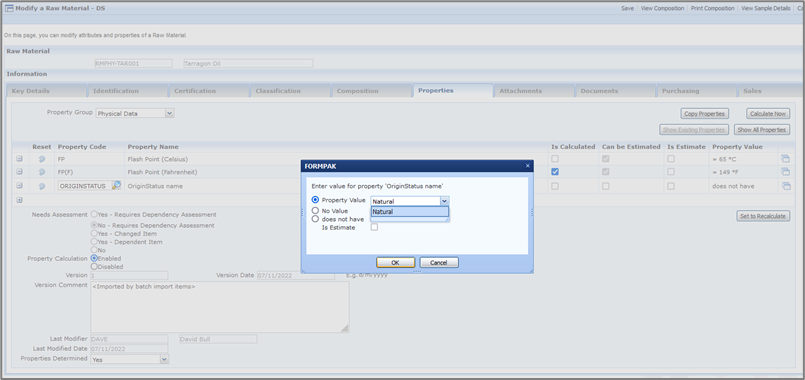This screenshot has width=805, height=380.
Task: Toggle Is Calculated checkbox for FP row
Action: pos(555,159)
